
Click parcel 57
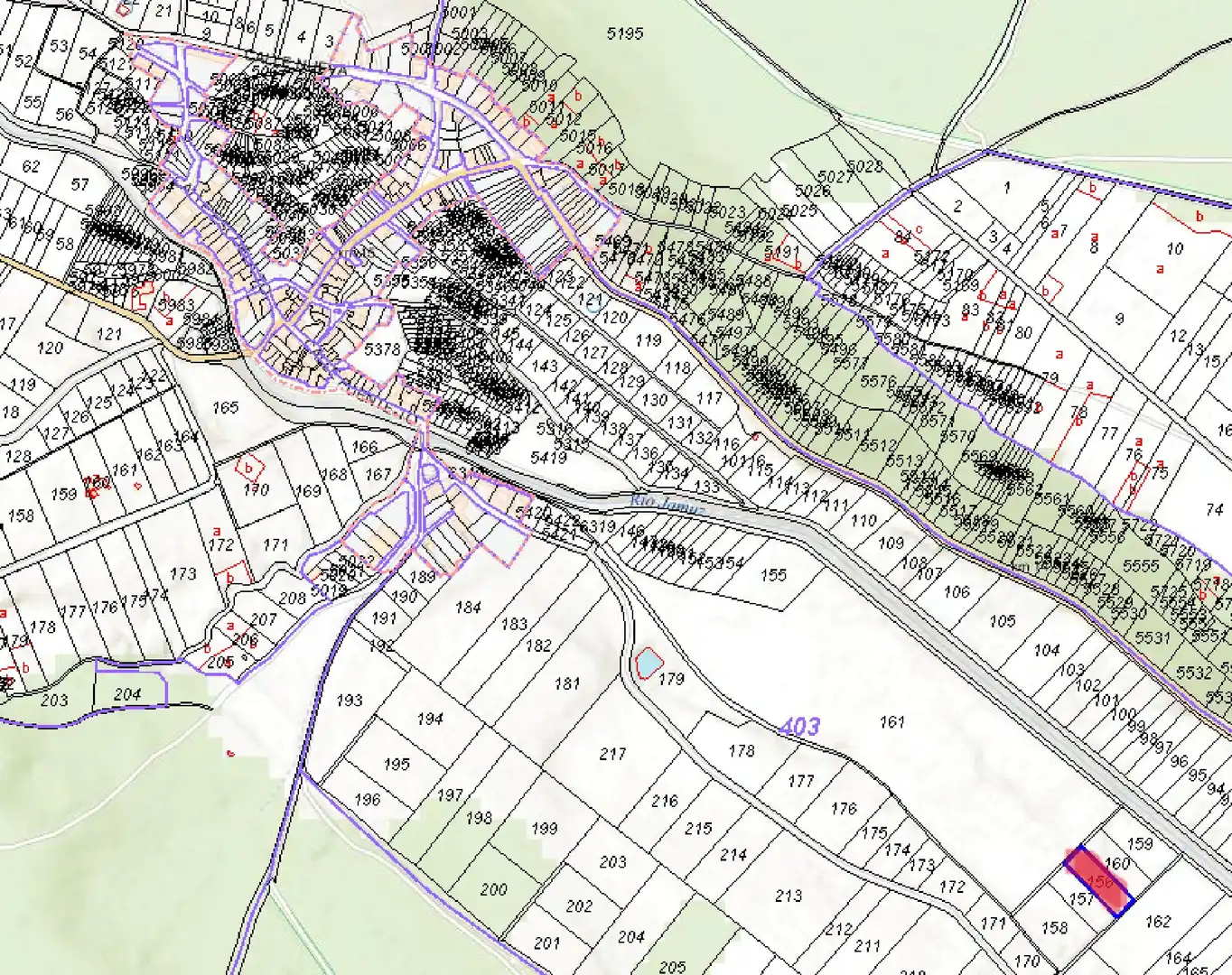pyautogui.click(x=80, y=184)
